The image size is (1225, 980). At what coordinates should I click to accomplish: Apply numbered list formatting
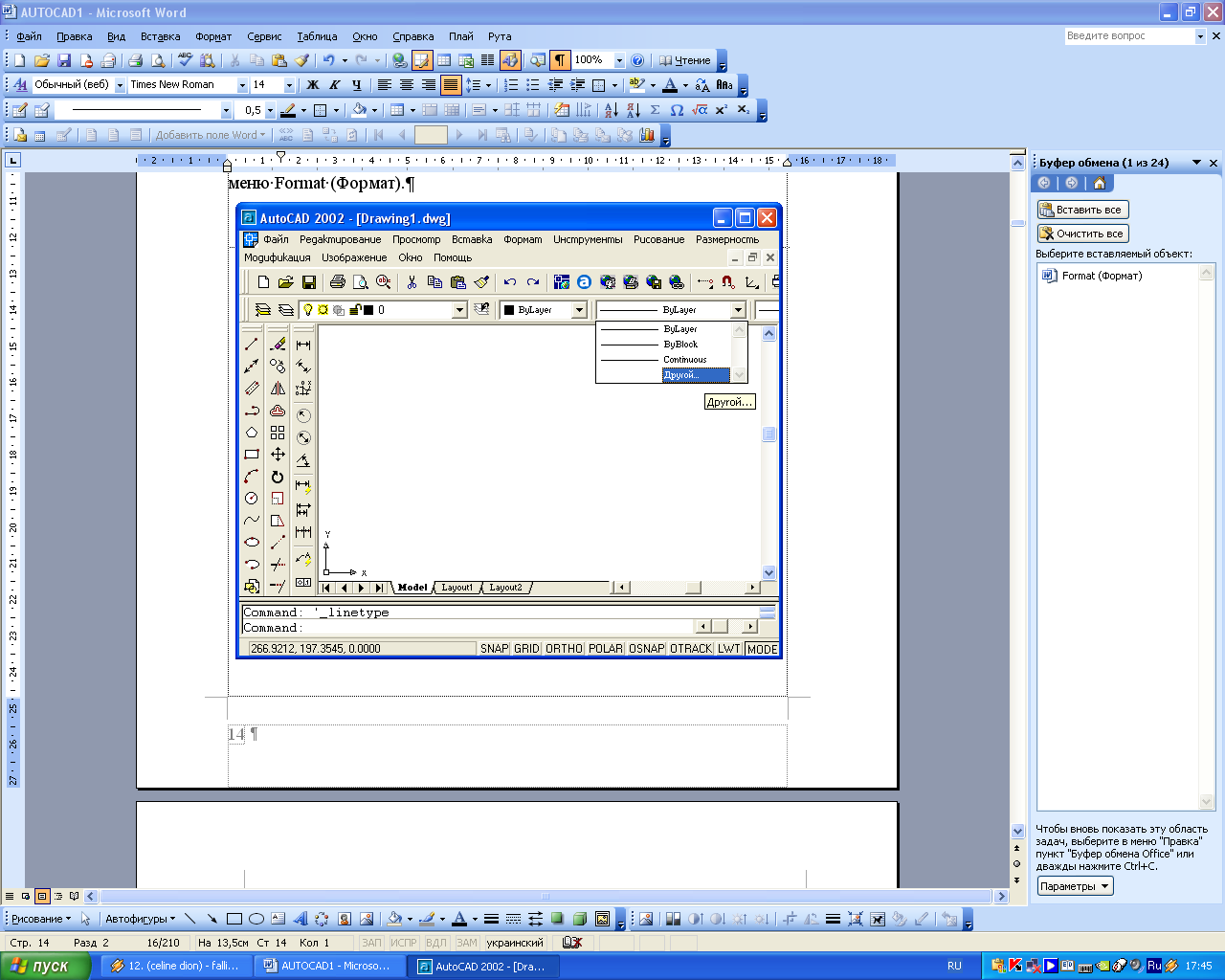pos(511,85)
